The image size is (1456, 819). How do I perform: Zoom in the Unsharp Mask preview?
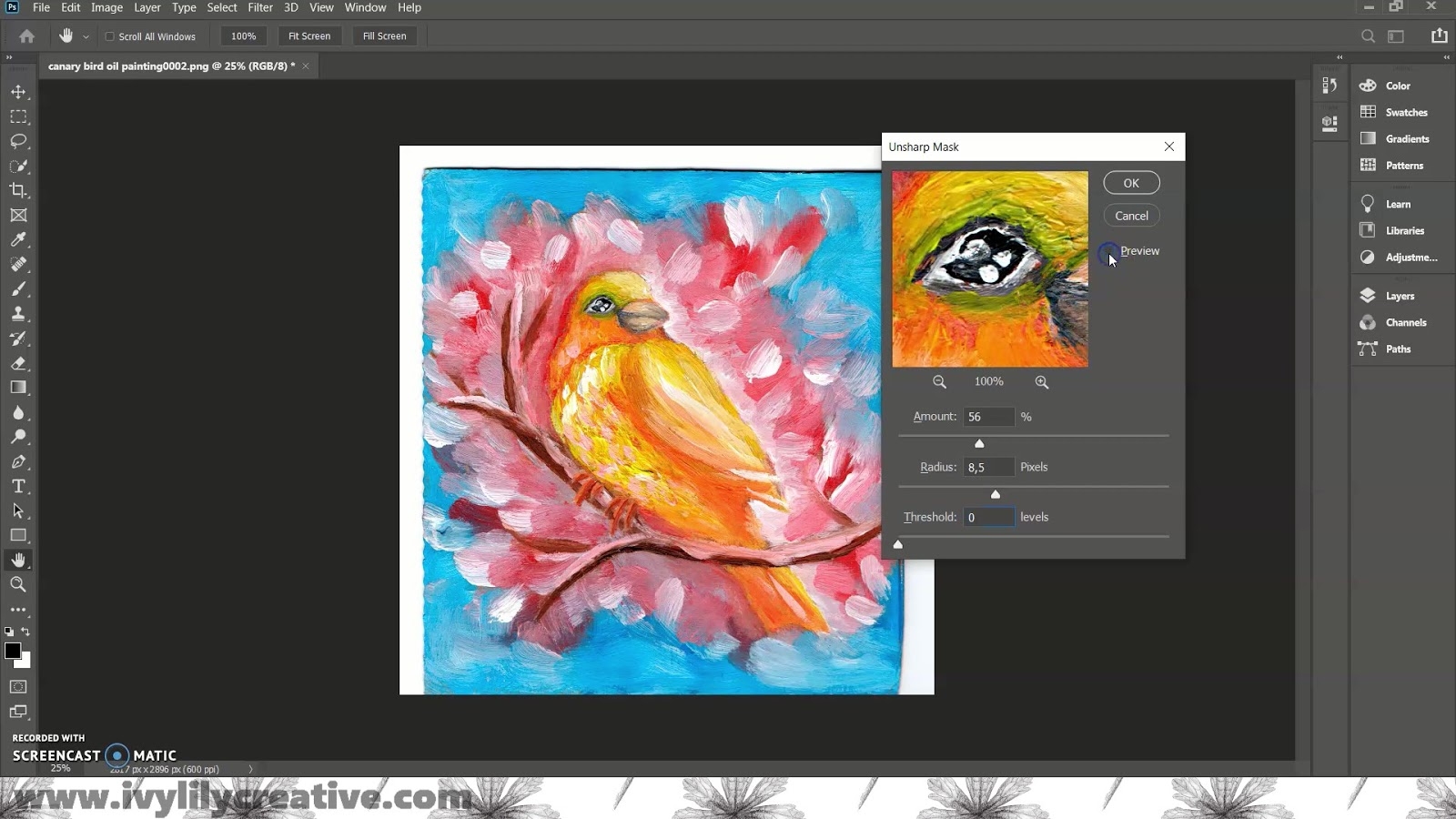coord(1042,382)
